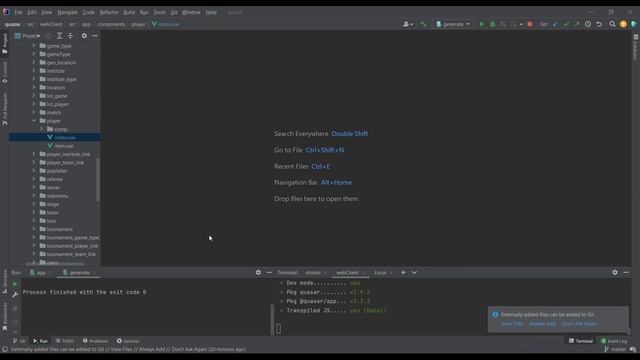
Task: Run the generate configuration with the play icon
Action: (x=482, y=24)
